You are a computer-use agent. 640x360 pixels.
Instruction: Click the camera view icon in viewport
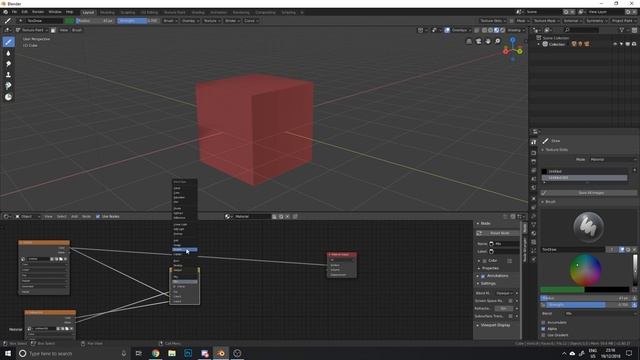[x=478, y=41]
